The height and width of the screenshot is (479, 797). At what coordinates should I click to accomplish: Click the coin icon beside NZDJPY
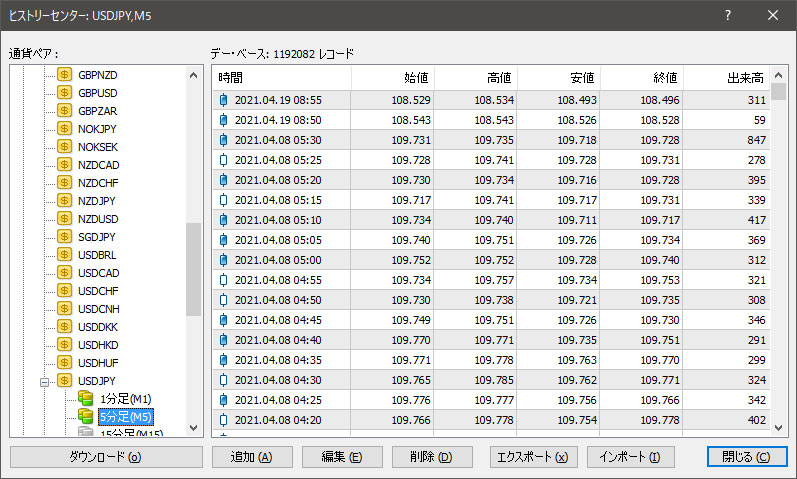click(66, 201)
